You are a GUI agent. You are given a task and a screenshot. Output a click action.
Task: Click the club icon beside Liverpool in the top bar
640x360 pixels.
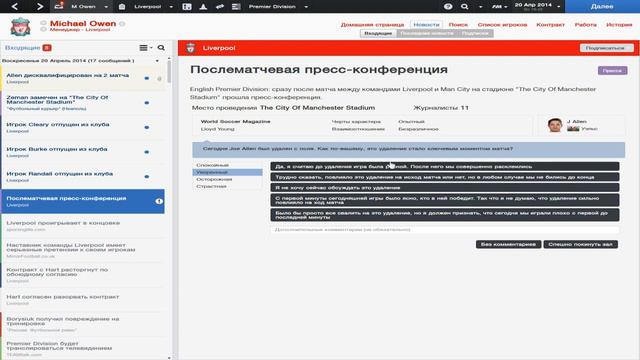coord(122,7)
